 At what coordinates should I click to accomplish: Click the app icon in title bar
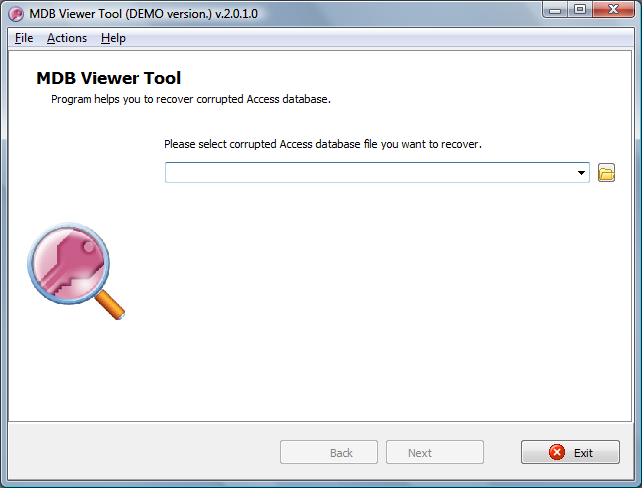tap(16, 14)
